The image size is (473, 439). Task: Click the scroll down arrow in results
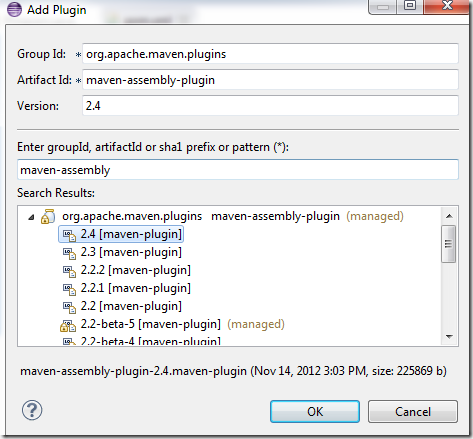(449, 337)
